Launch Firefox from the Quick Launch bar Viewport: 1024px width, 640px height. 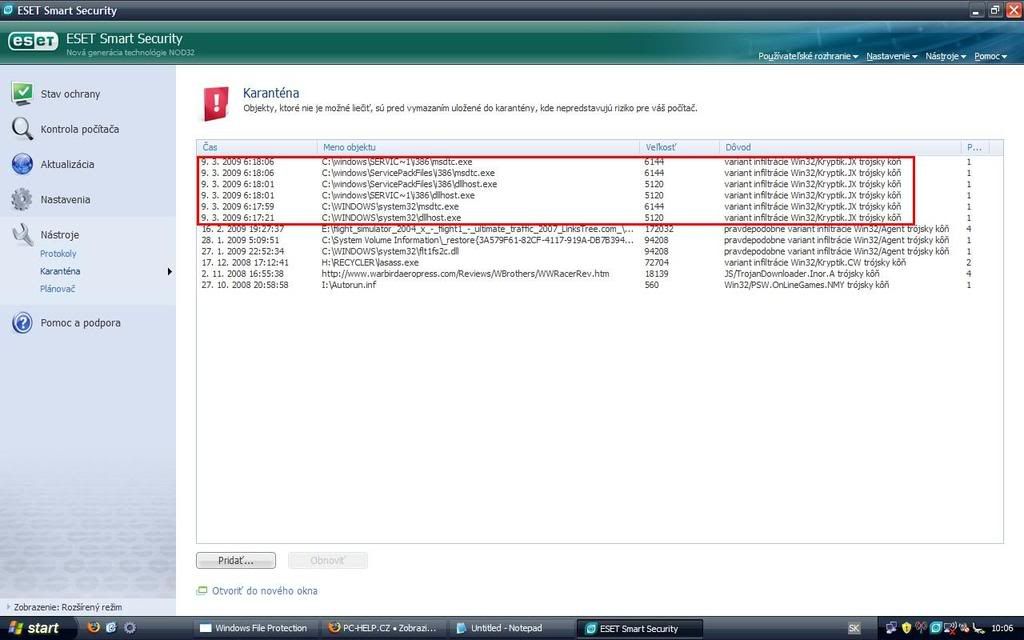point(93,628)
